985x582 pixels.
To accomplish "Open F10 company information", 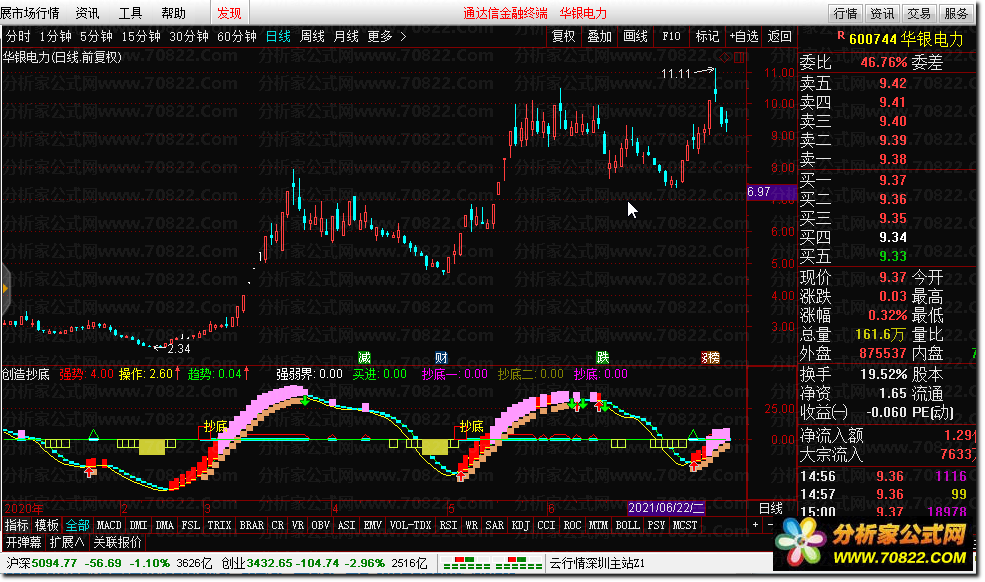I will point(671,36).
